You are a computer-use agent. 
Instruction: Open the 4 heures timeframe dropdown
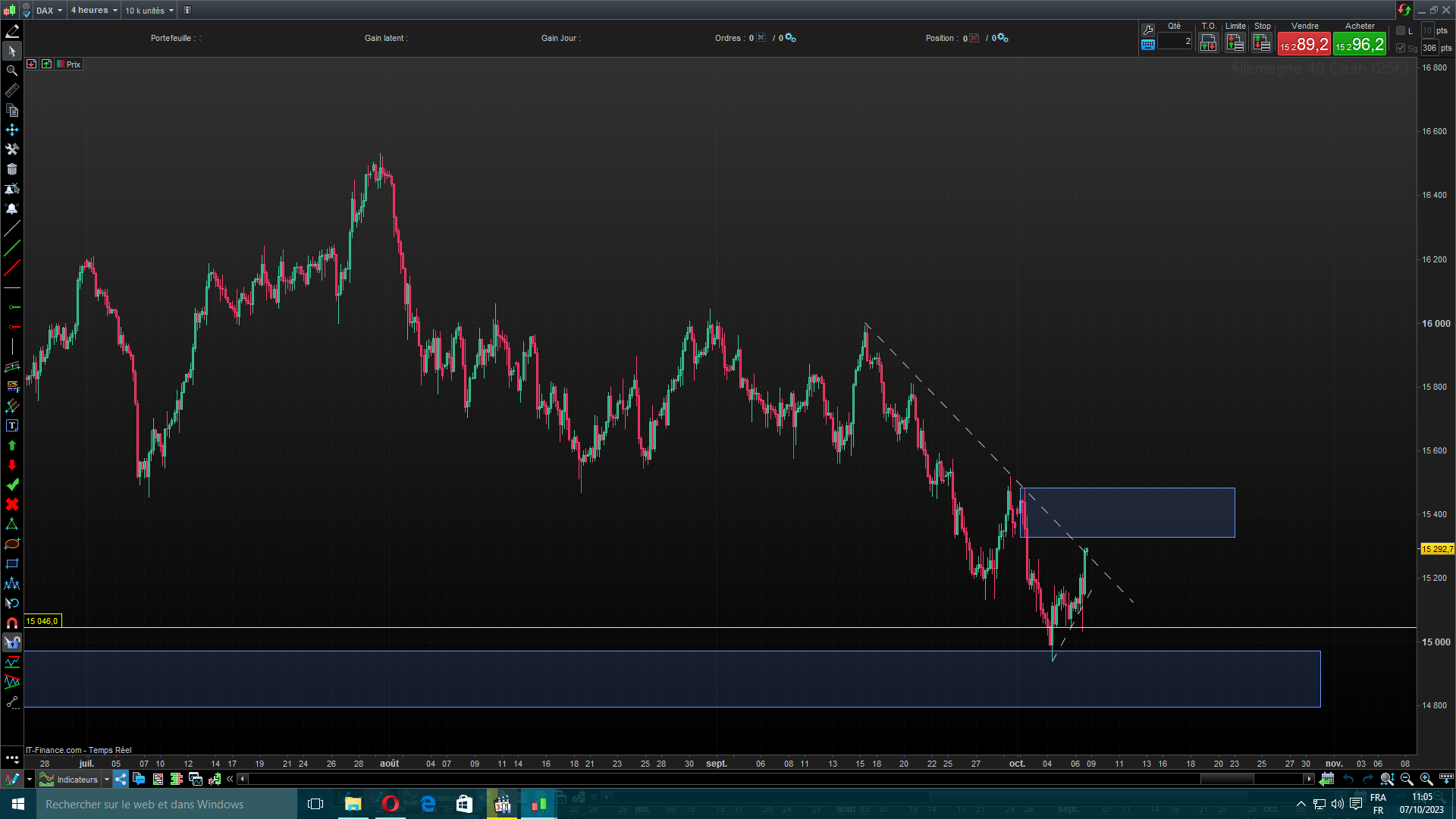click(x=94, y=11)
